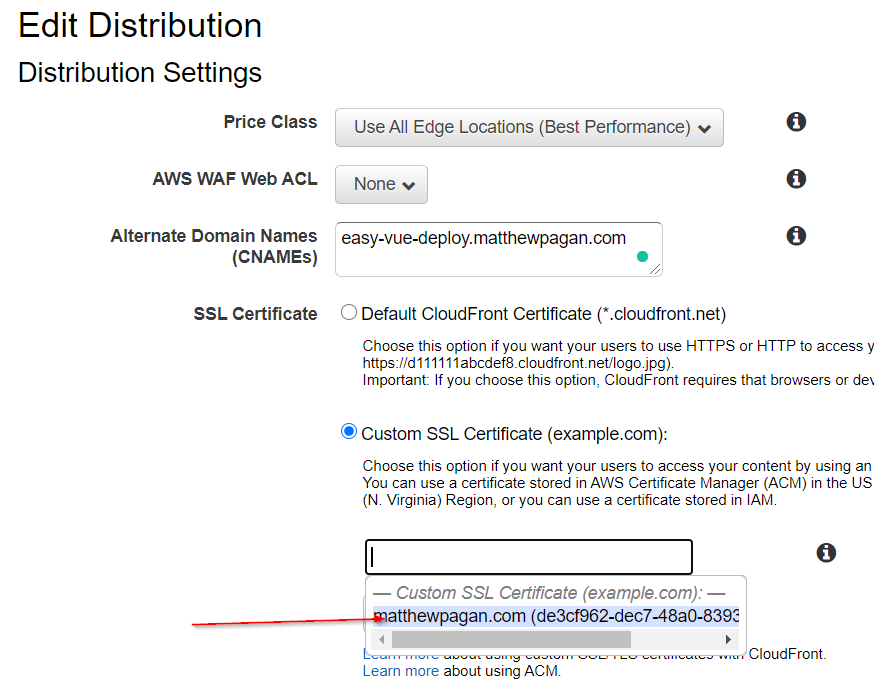Click Learn more about using ACM
874x697 pixels.
click(400, 671)
